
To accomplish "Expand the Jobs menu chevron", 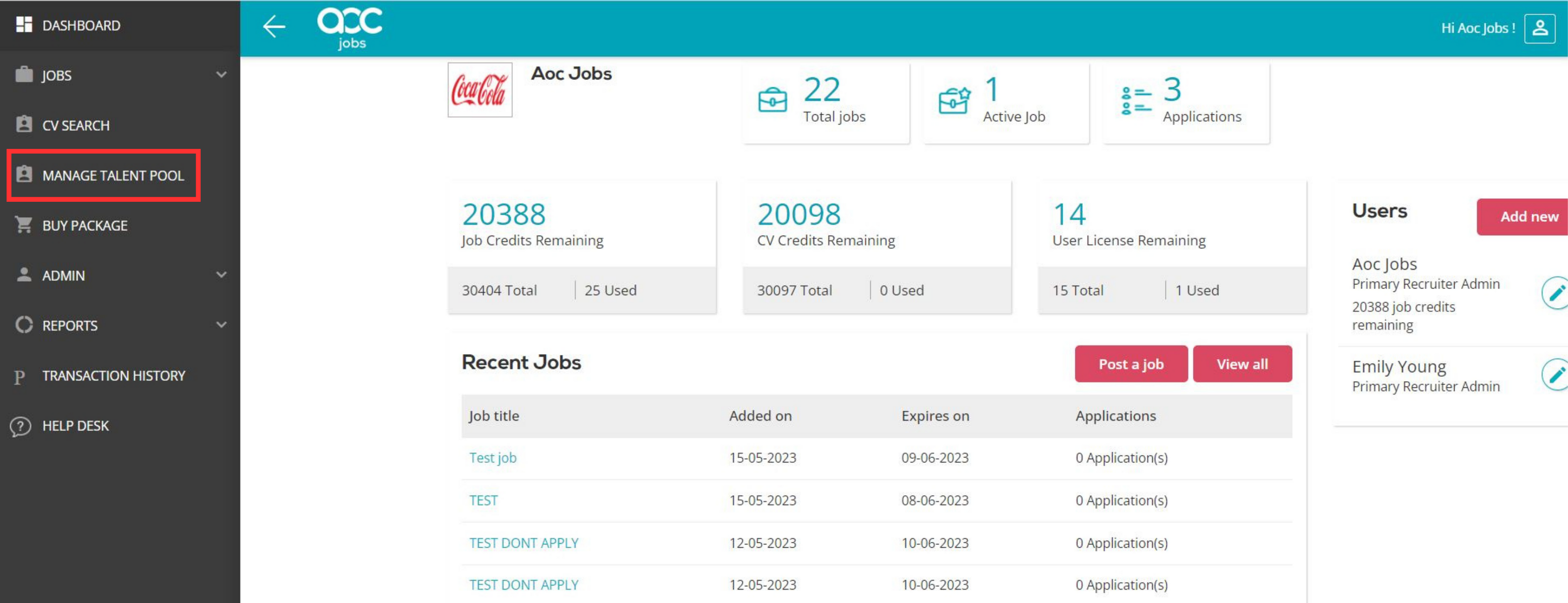I will point(221,74).
